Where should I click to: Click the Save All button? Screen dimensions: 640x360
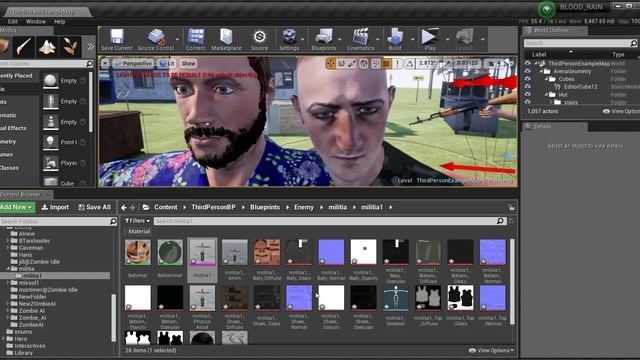click(x=94, y=207)
